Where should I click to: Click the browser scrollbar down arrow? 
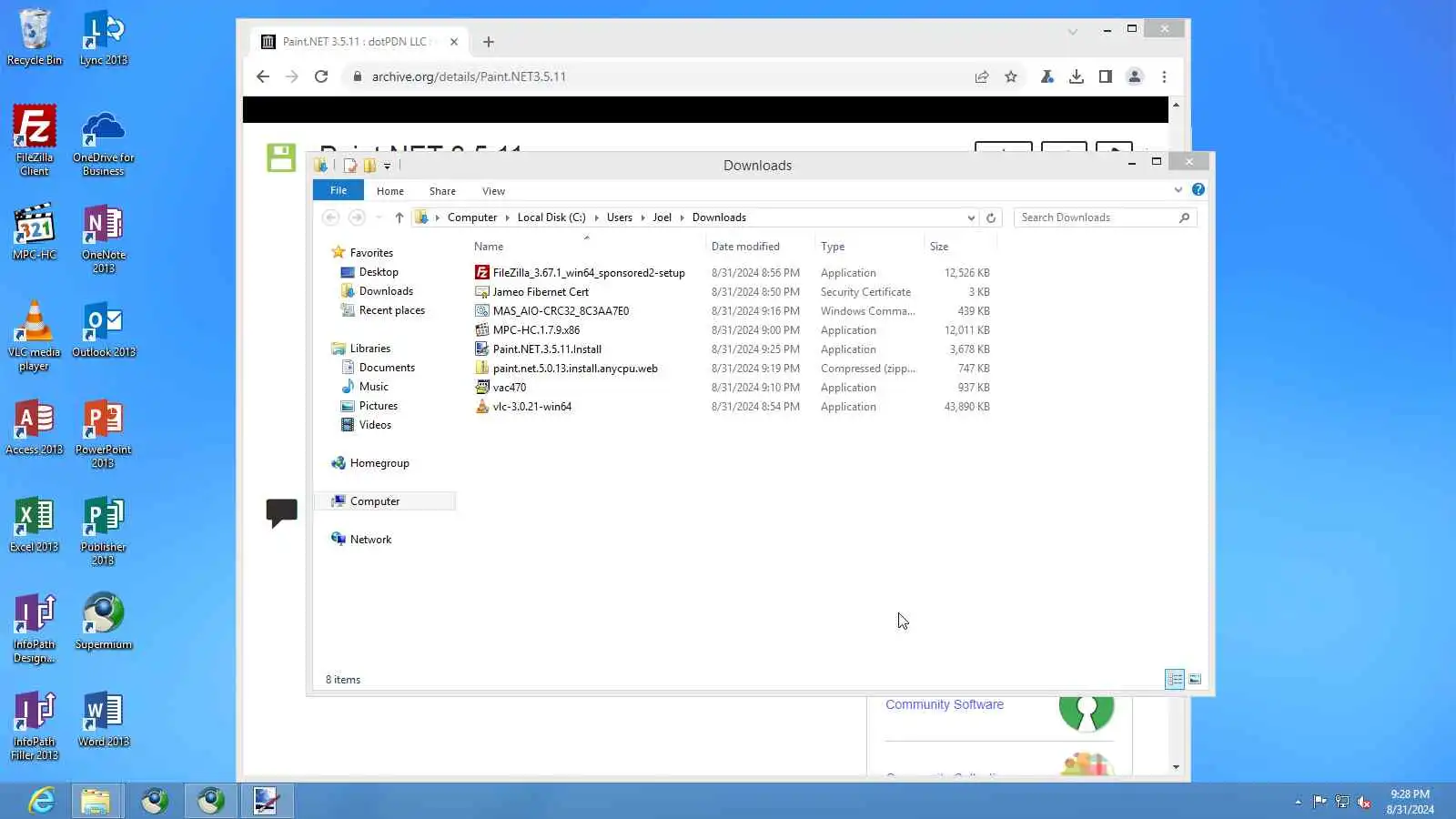click(x=1176, y=767)
